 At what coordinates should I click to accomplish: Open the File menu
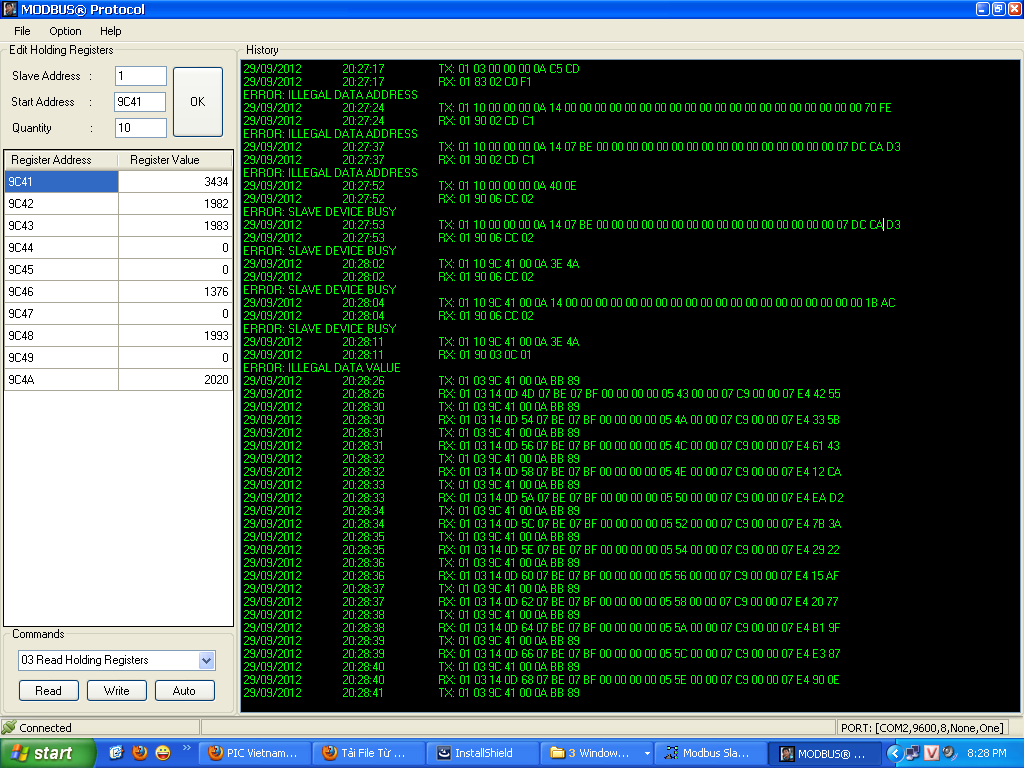(22, 31)
